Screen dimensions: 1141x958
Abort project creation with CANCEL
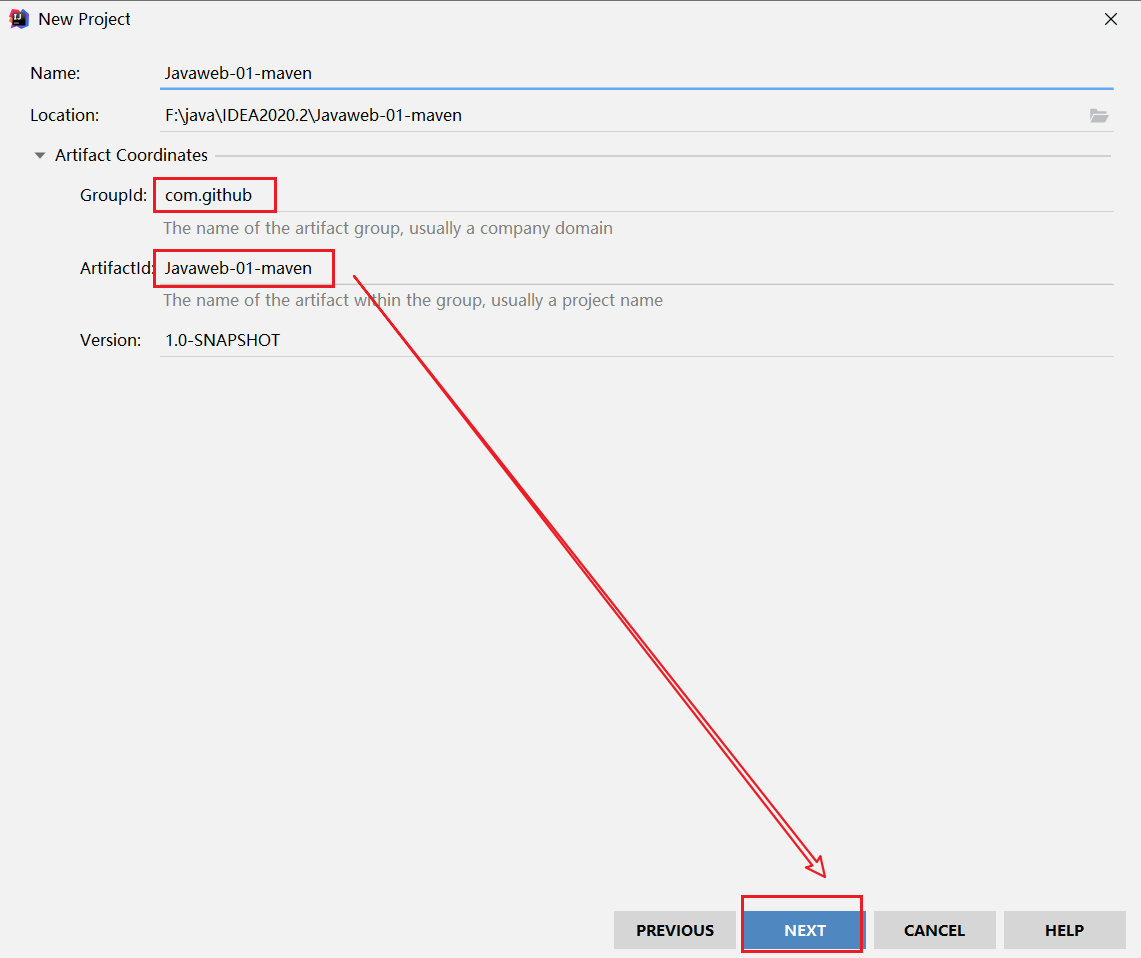point(934,930)
